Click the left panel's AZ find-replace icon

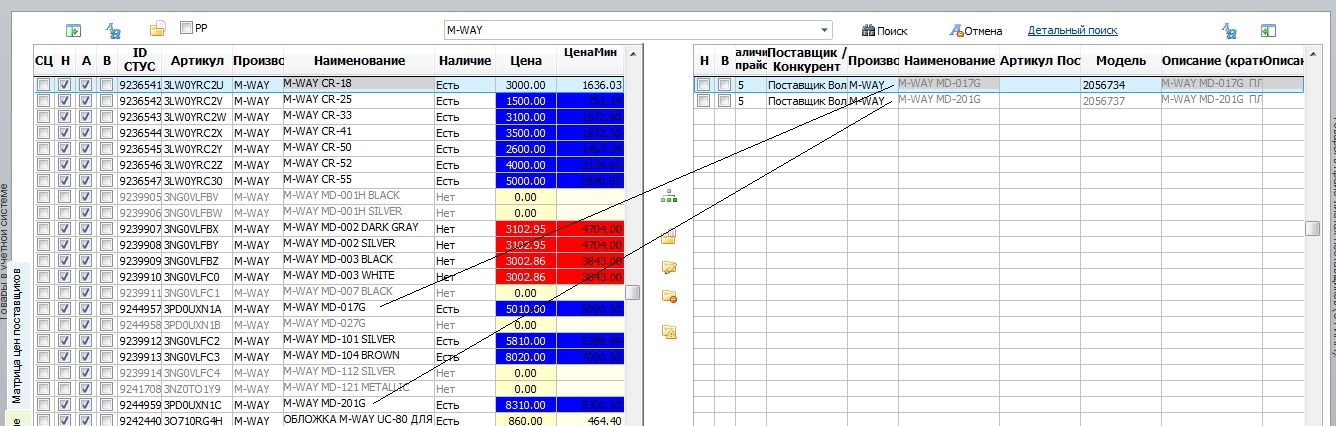(x=113, y=31)
